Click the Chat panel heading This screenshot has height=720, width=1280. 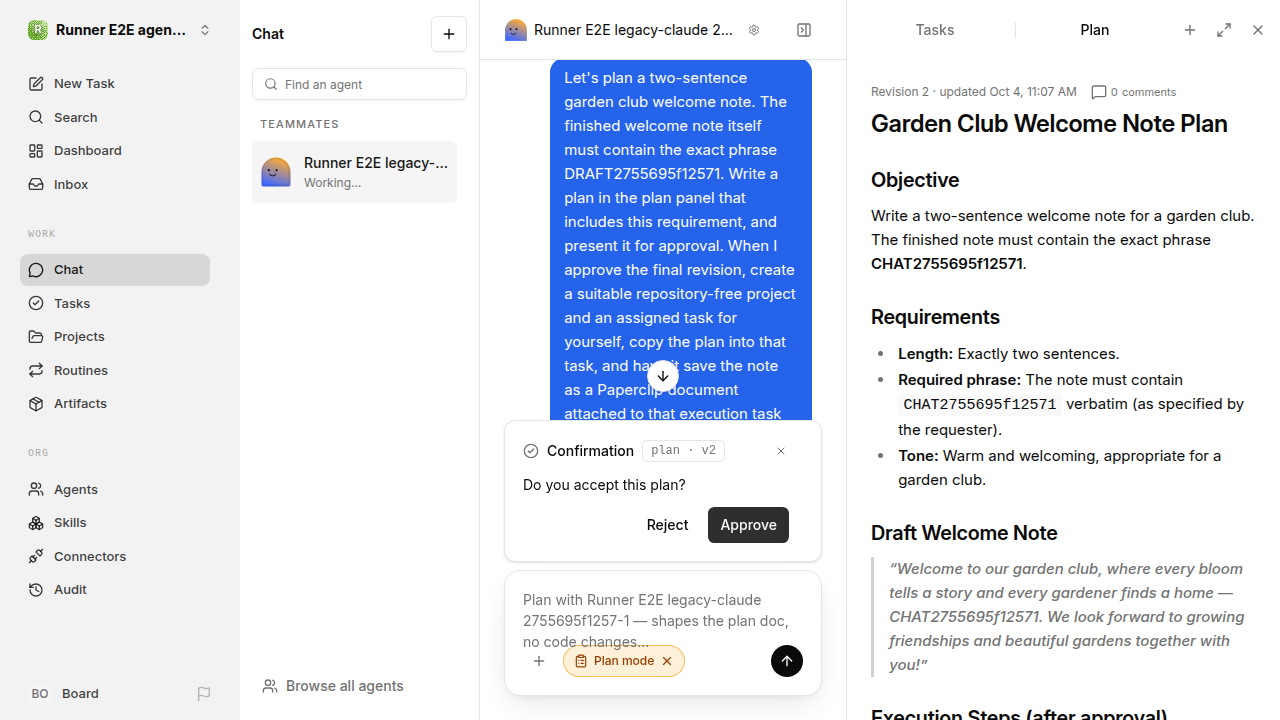(x=268, y=34)
